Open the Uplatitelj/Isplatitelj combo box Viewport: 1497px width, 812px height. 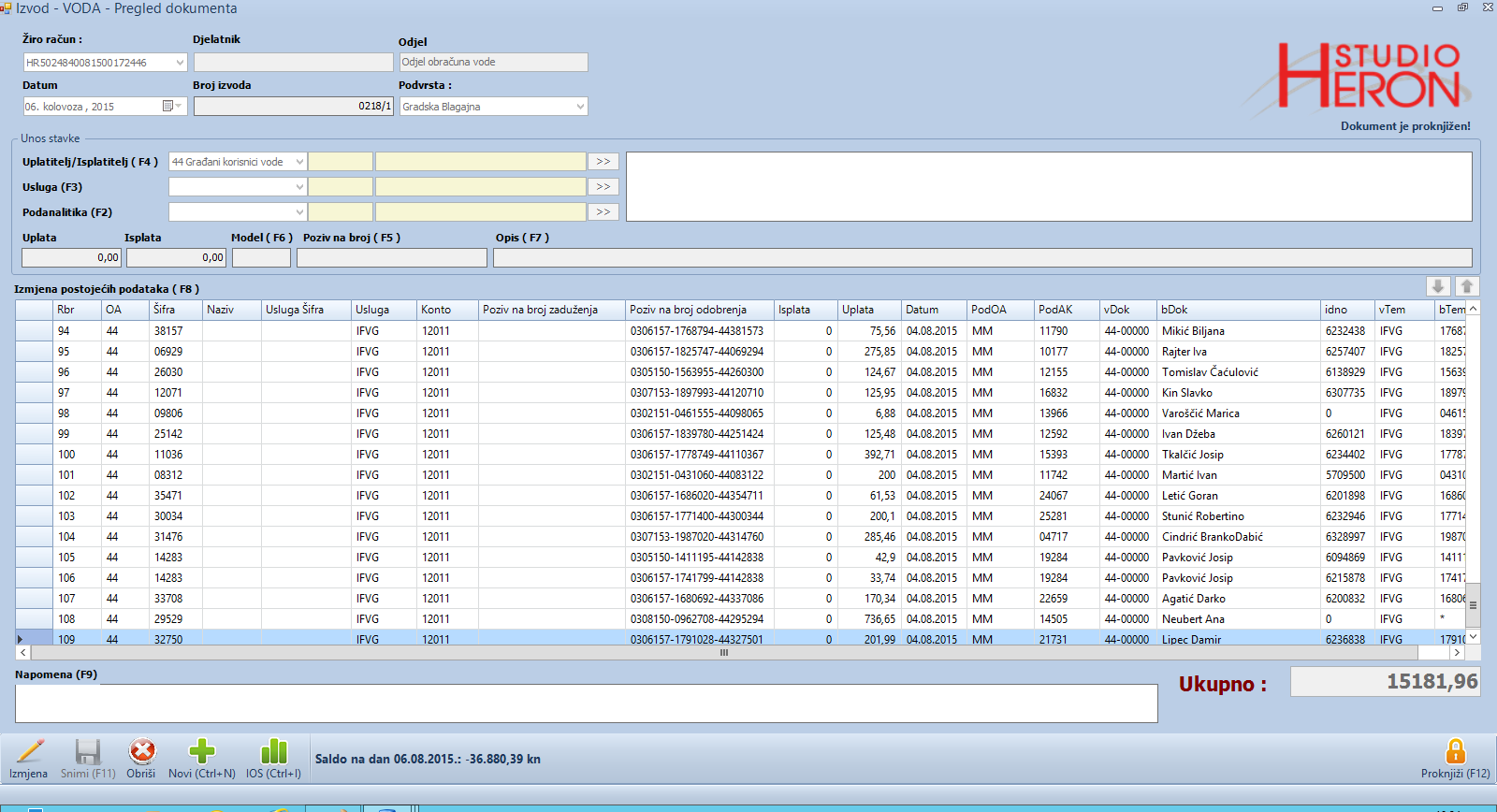[x=238, y=162]
